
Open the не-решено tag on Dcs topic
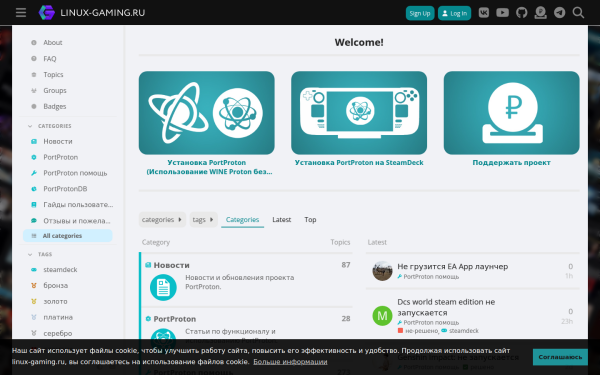pyautogui.click(x=418, y=331)
